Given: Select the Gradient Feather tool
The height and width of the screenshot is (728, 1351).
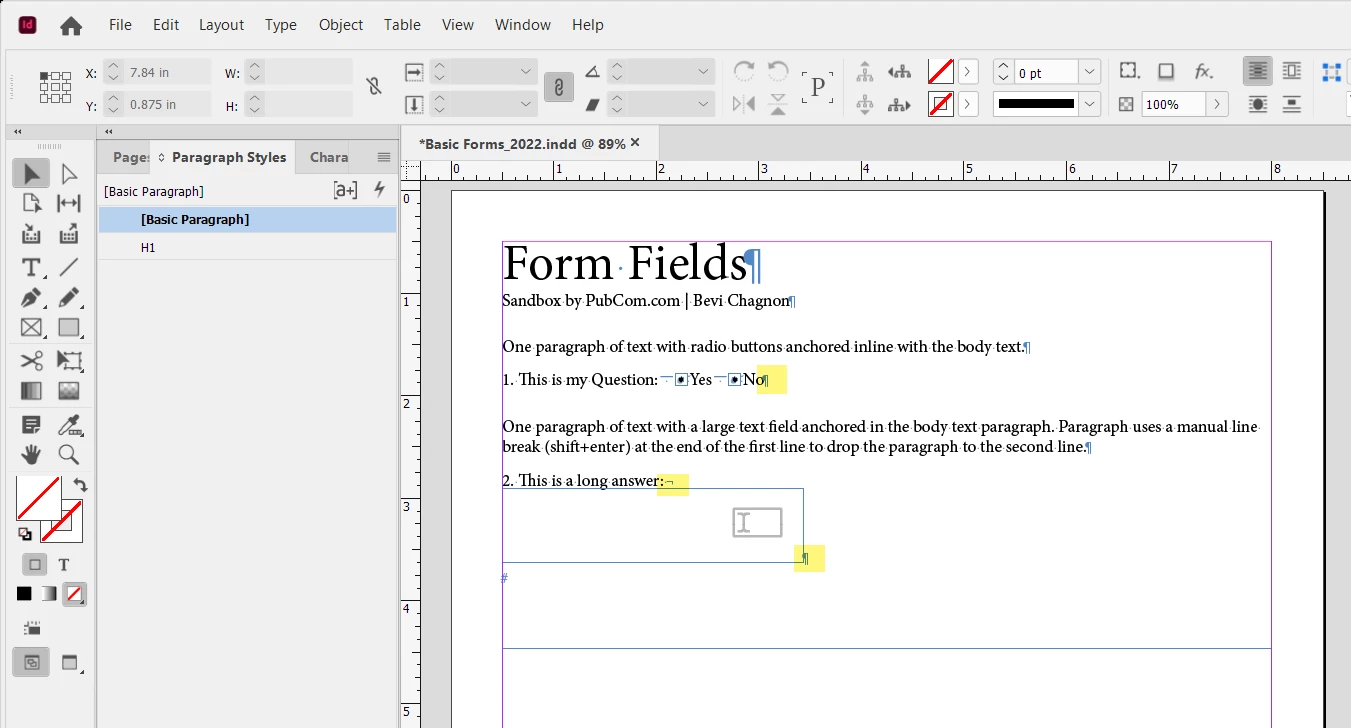Looking at the screenshot, I should (68, 391).
